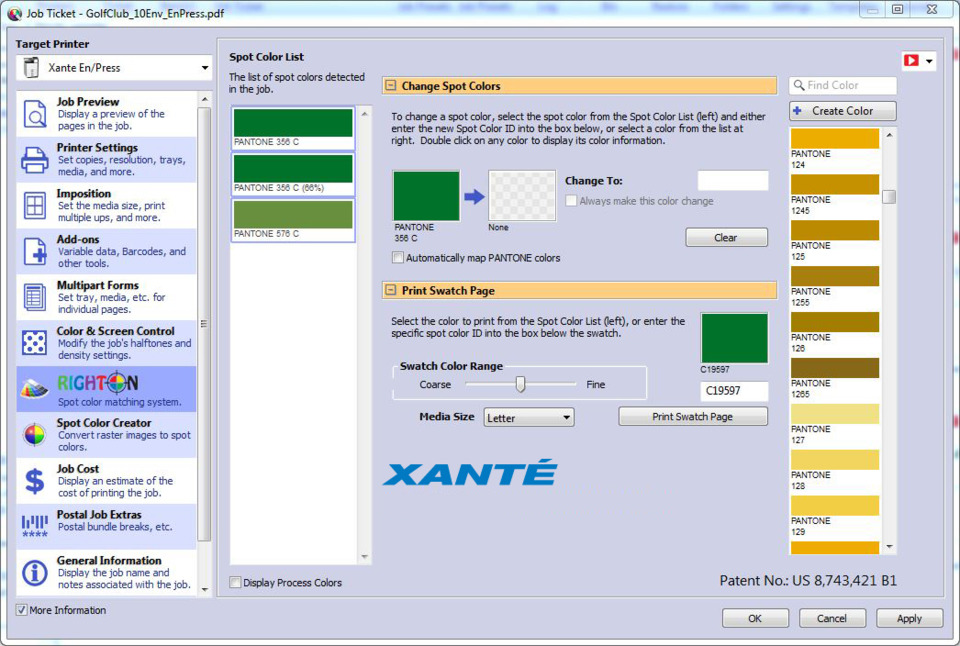Click the Job Cost dollar sign icon
Image resolution: width=960 pixels, height=646 pixels.
34,481
